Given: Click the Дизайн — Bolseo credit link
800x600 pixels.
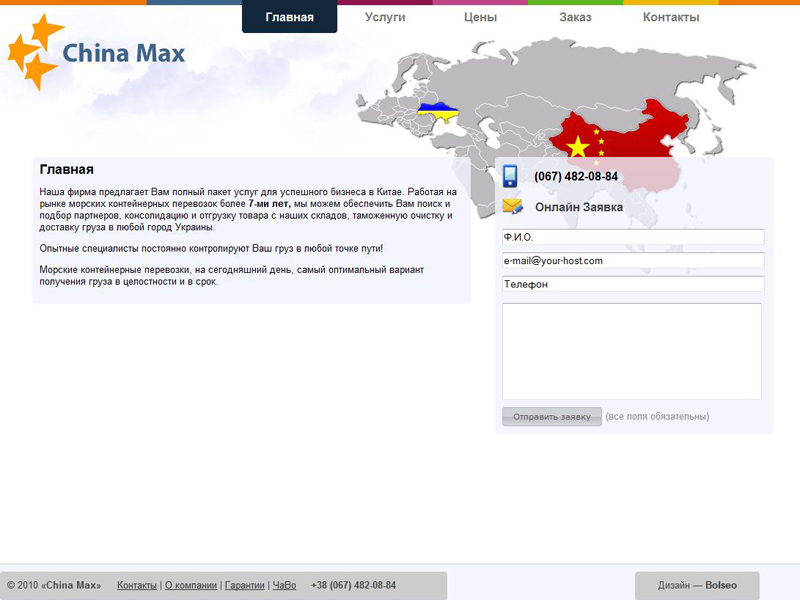Looking at the screenshot, I should pos(697,585).
